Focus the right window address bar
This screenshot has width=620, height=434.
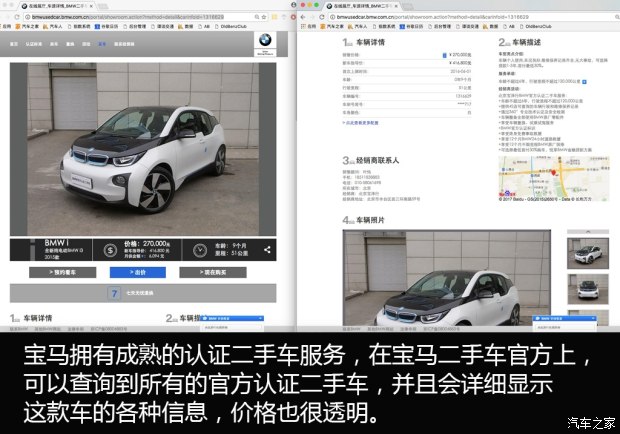(473, 17)
